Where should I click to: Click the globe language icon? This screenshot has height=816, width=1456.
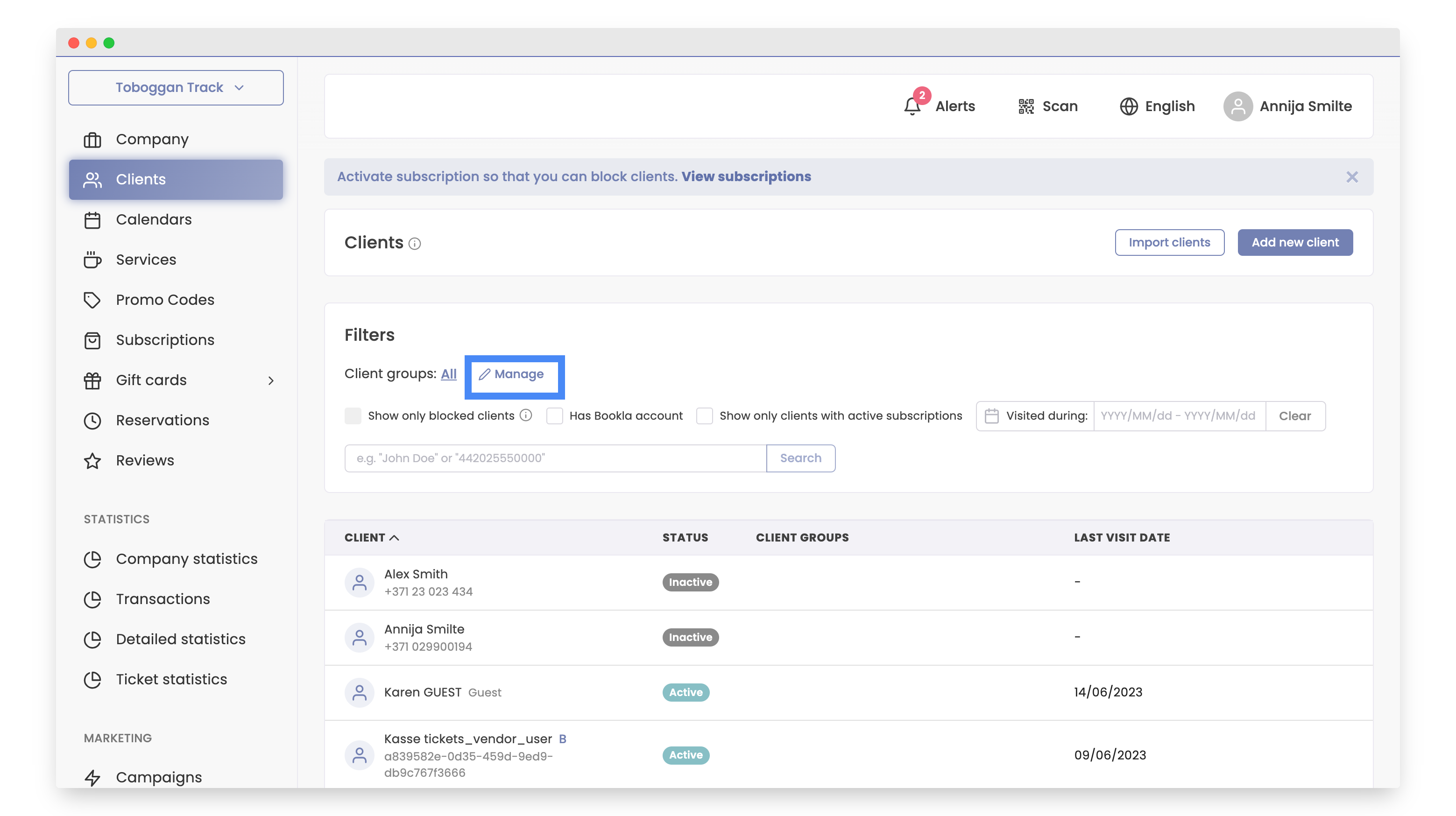tap(1128, 106)
